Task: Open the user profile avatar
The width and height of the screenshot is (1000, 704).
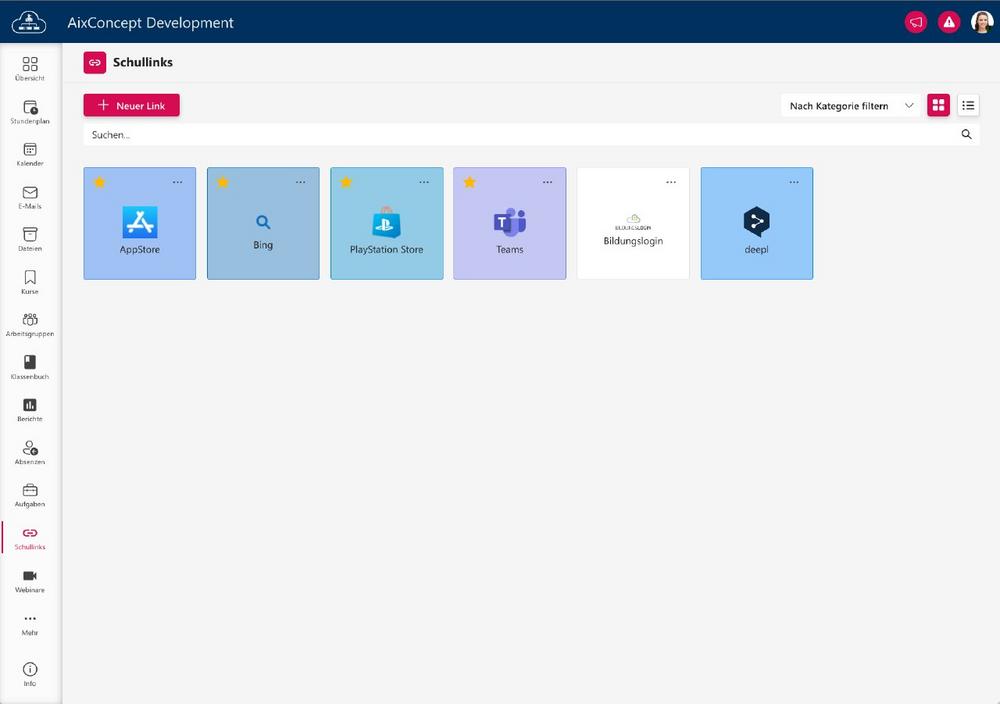Action: [982, 22]
